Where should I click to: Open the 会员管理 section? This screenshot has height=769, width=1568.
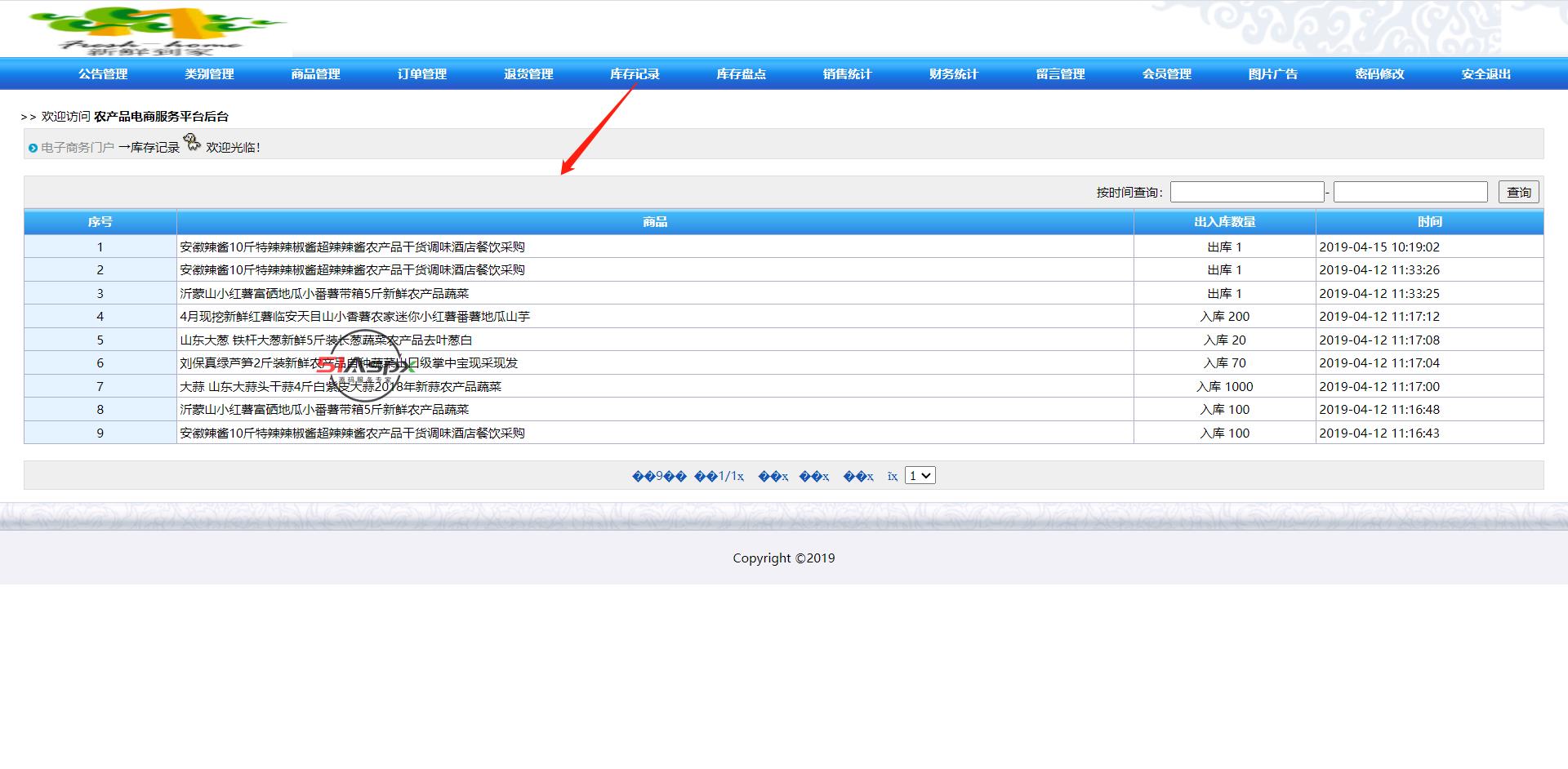(x=1166, y=74)
